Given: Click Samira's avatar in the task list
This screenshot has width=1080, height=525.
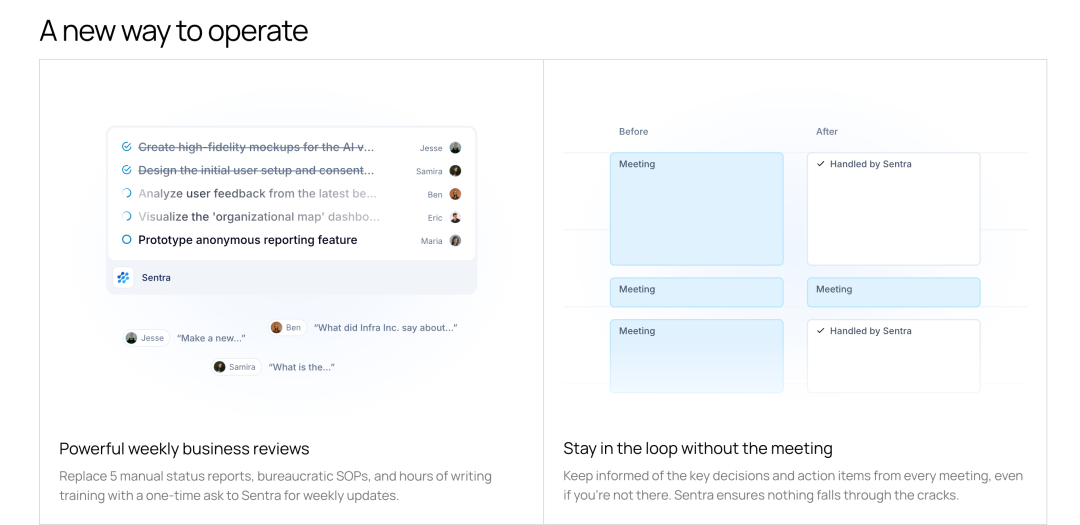Looking at the screenshot, I should click(x=455, y=171).
